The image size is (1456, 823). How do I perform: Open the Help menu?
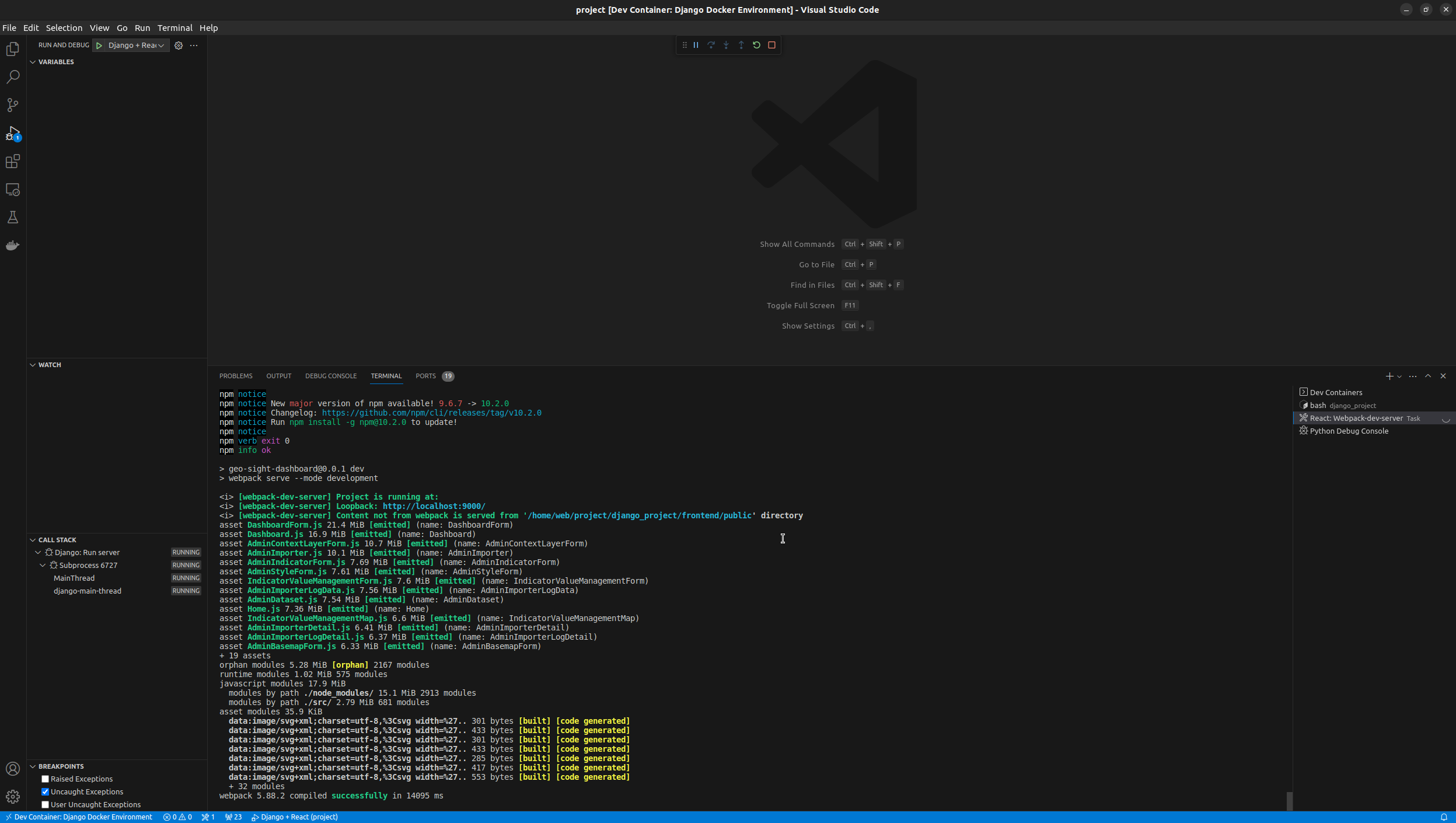208,28
